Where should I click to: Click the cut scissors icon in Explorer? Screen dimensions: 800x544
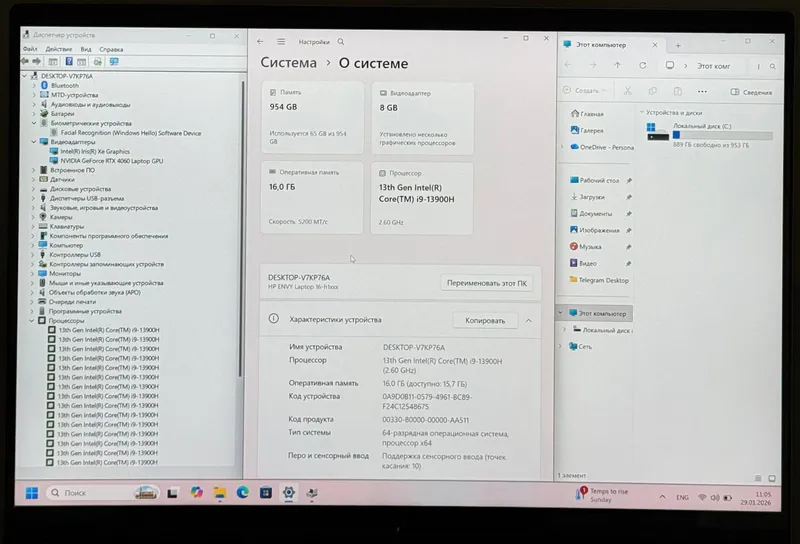pos(628,91)
